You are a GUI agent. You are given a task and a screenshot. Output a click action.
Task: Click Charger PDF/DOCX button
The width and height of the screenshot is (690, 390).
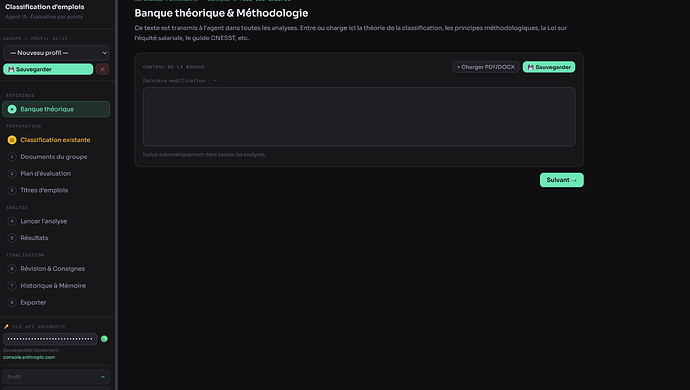(486, 67)
